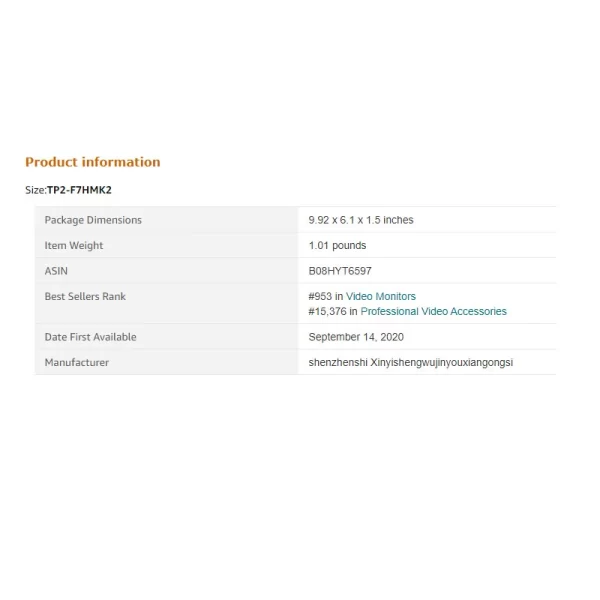Open the Video Monitors category link
The image size is (600, 600).
pyautogui.click(x=381, y=297)
